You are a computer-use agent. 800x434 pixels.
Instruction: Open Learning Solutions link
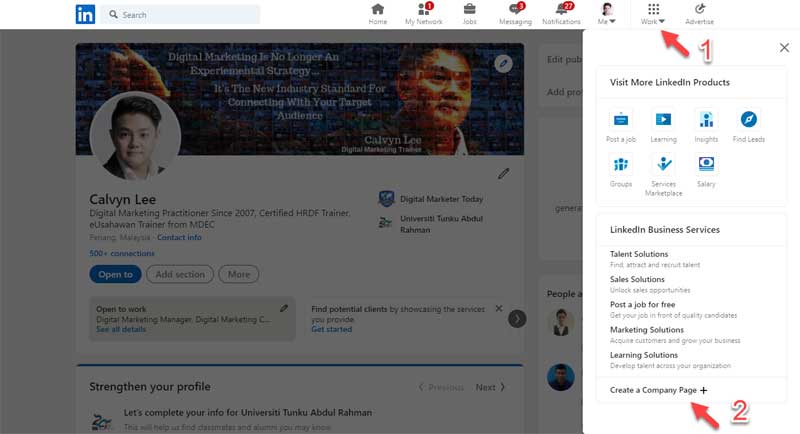point(644,355)
